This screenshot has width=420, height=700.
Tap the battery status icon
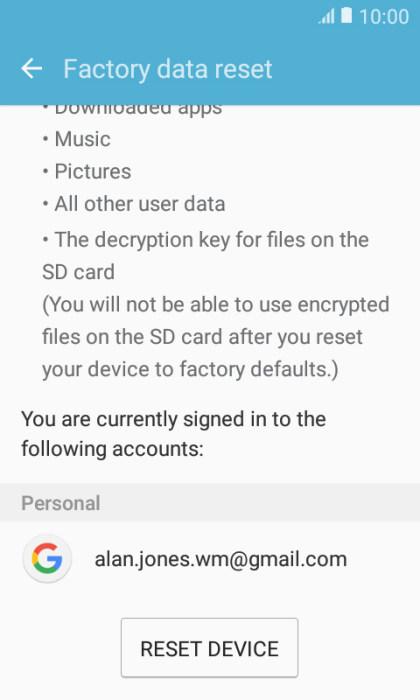[x=346, y=16]
